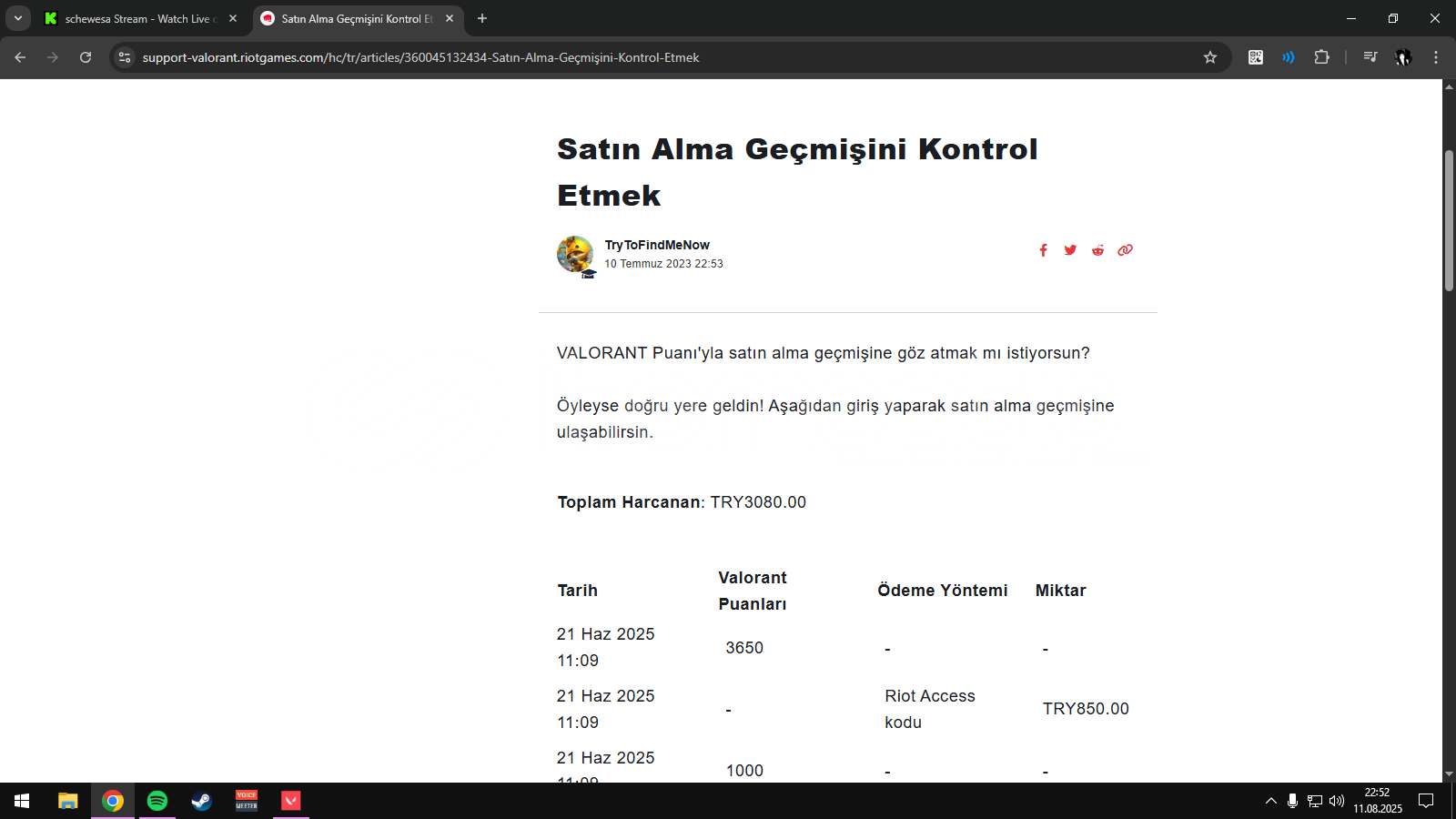The width and height of the screenshot is (1456, 819).
Task: Open author TryToFindMeNow profile link
Action: pyautogui.click(x=657, y=245)
